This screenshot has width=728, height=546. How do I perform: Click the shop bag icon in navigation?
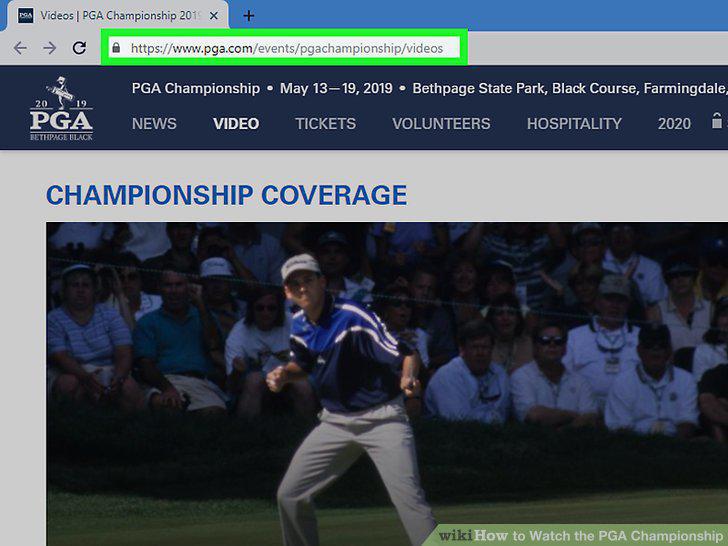click(717, 120)
